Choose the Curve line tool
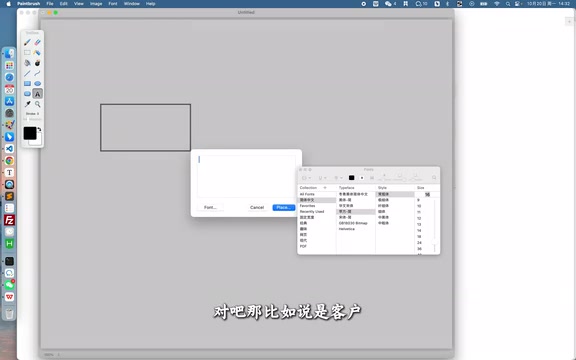 (37, 73)
